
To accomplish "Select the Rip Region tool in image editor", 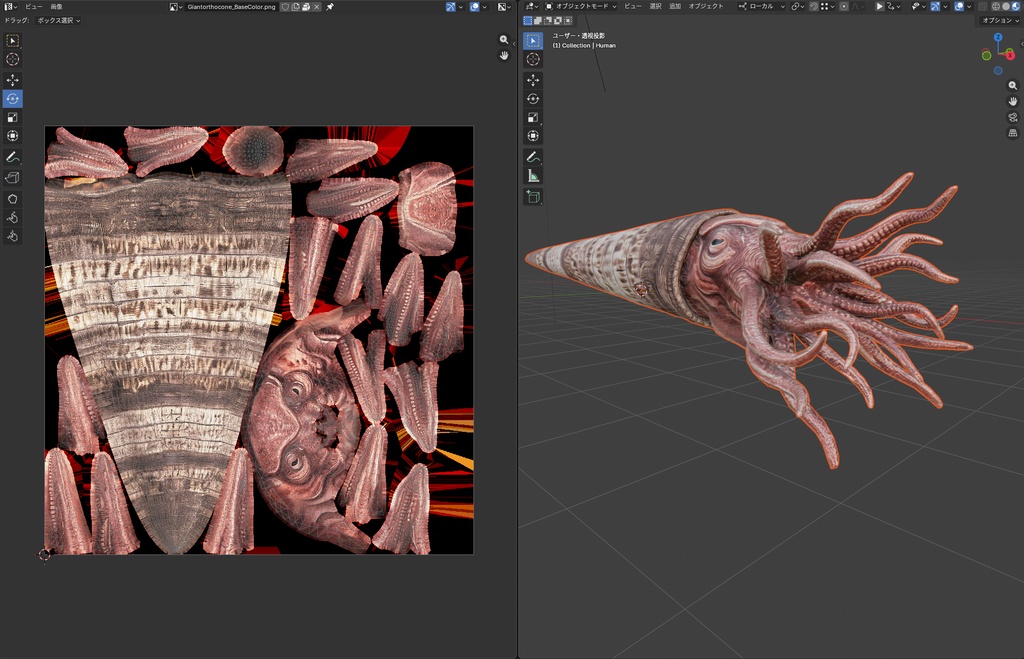I will [x=12, y=178].
